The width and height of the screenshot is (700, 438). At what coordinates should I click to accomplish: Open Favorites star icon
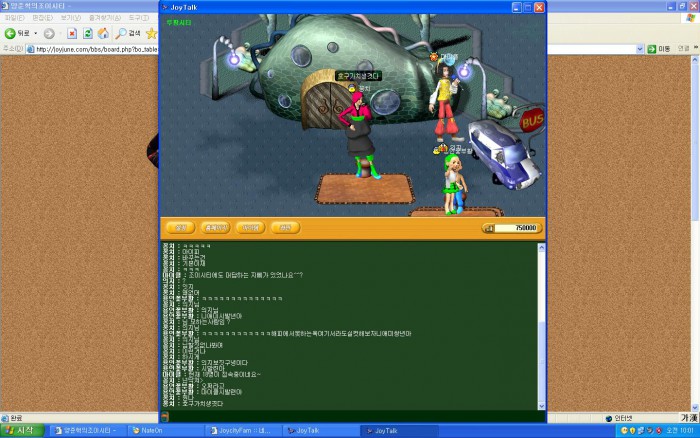point(152,33)
